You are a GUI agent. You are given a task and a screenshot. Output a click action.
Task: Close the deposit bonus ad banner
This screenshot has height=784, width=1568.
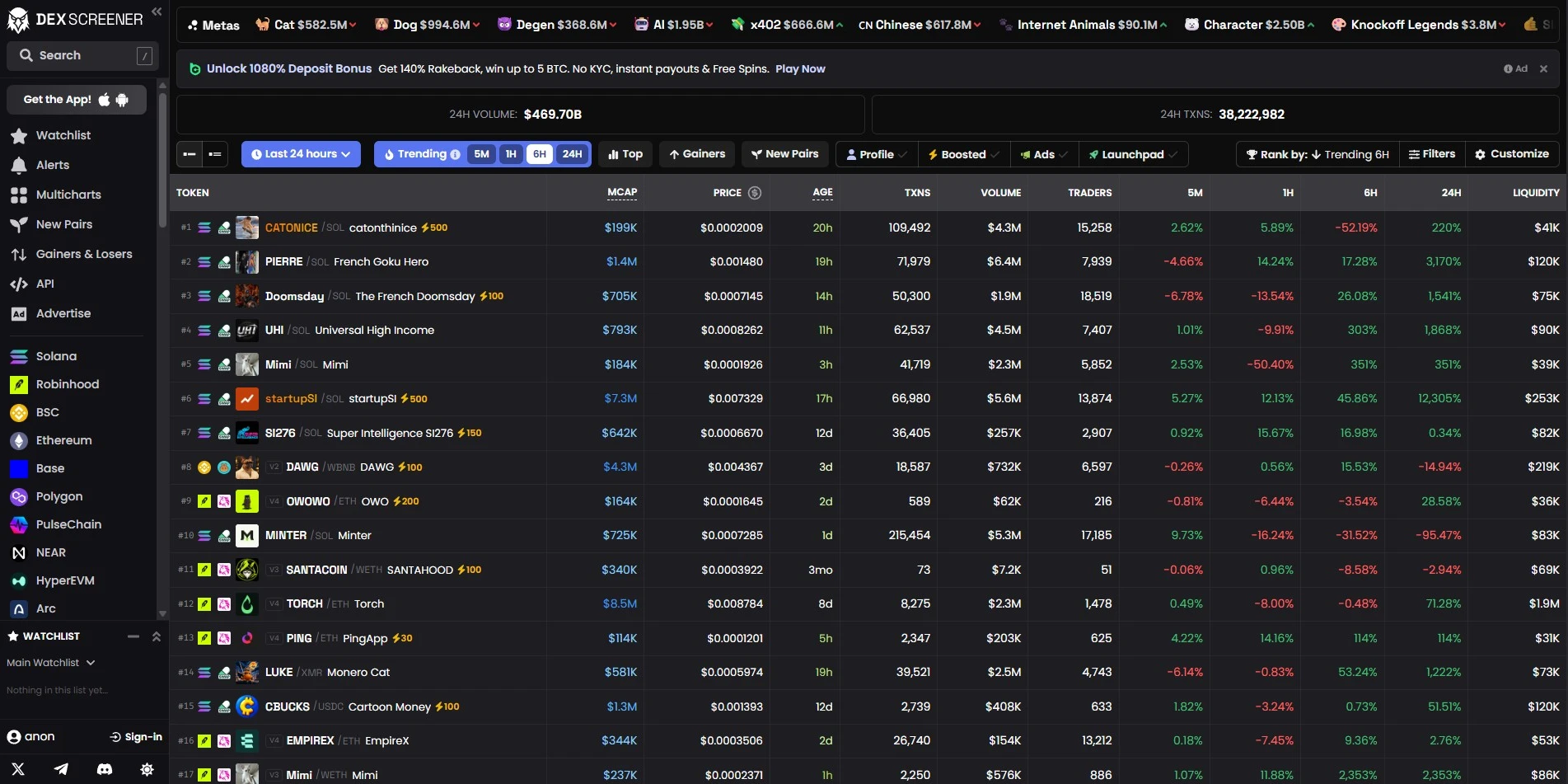pyautogui.click(x=1543, y=69)
